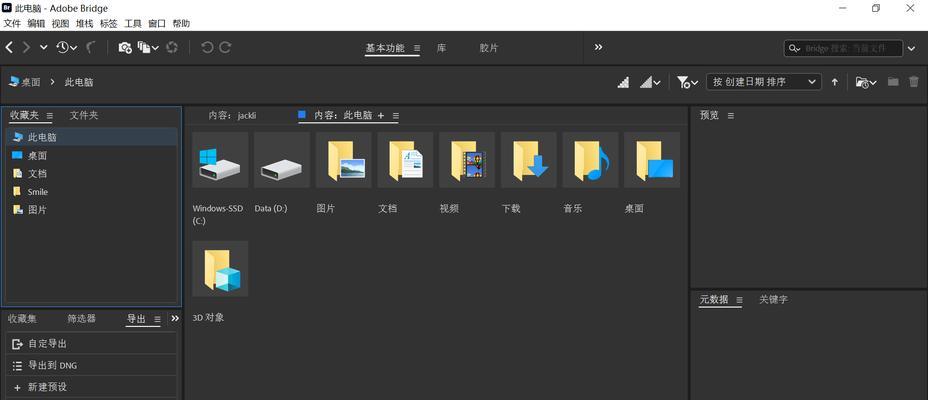Click the delete trash can icon
Viewport: 928px width, 400px height.
915,82
